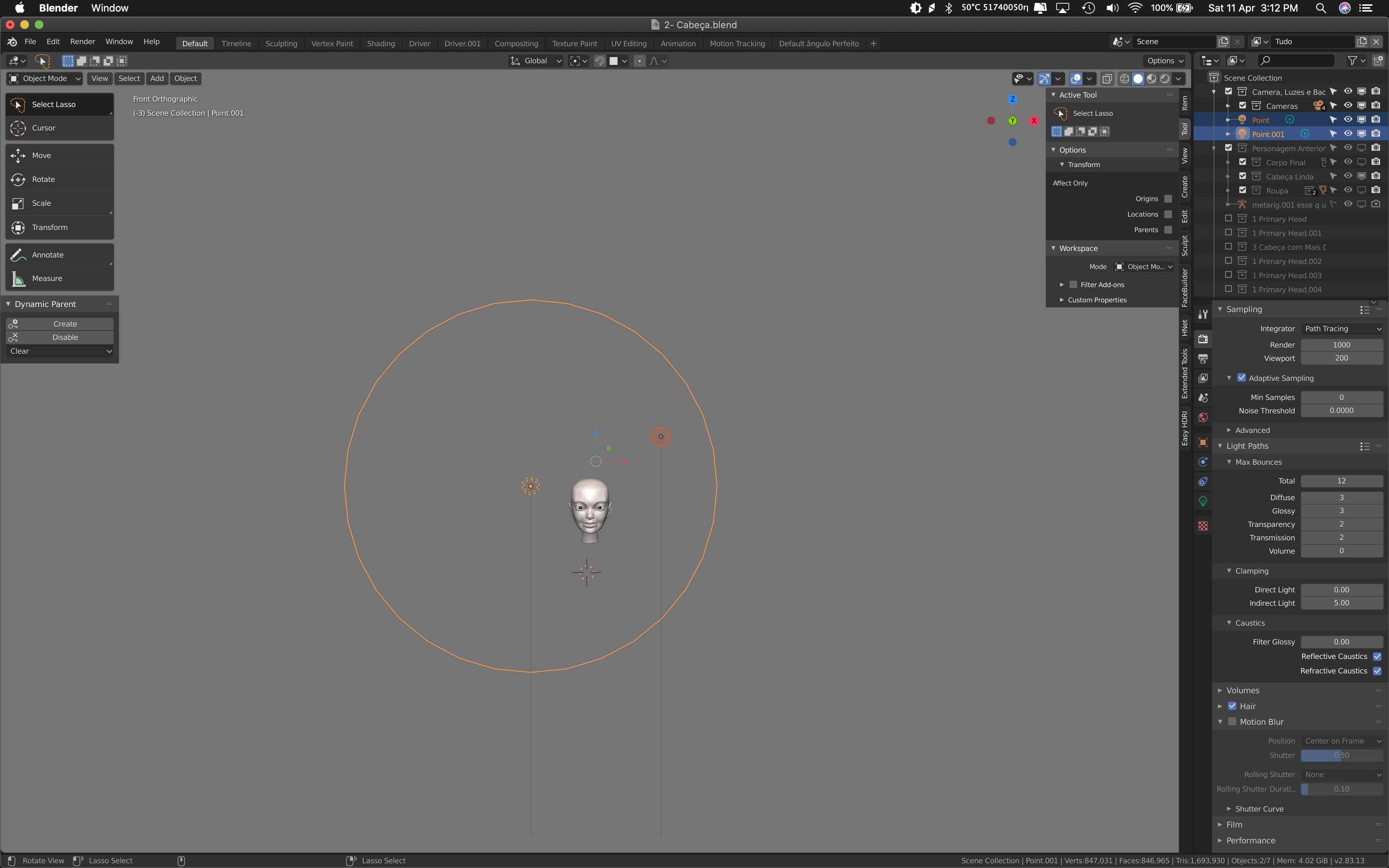Open the viewport Options button
This screenshot has width=1389, height=868.
click(x=1165, y=61)
